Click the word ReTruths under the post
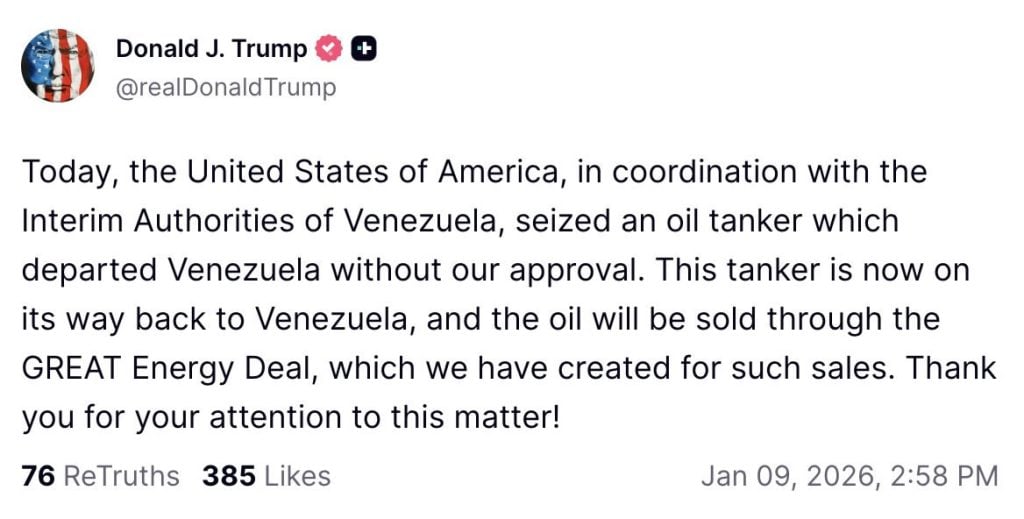This screenshot has height=519, width=1024. click(121, 476)
